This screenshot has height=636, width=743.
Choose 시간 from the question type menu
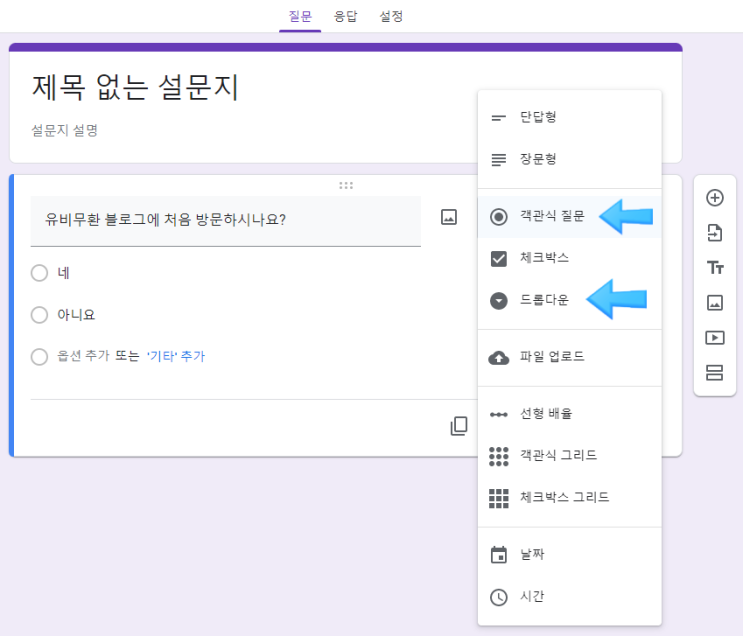[570, 596]
